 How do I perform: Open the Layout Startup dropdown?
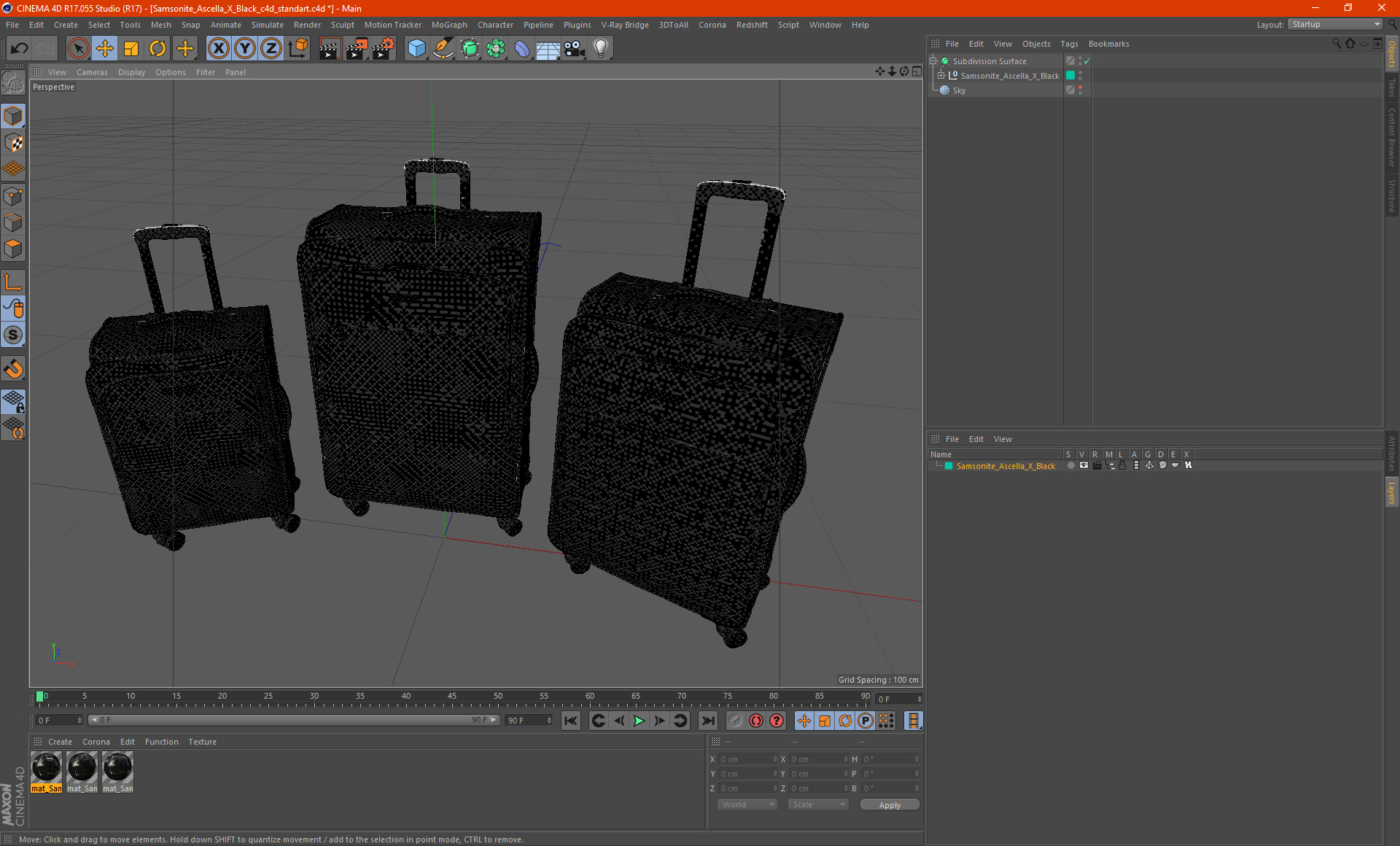tap(1335, 24)
